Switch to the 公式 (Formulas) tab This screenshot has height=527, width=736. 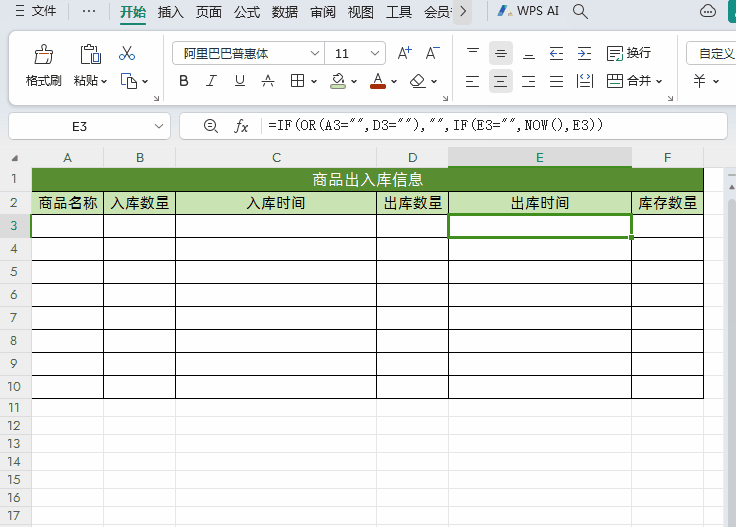pos(247,12)
